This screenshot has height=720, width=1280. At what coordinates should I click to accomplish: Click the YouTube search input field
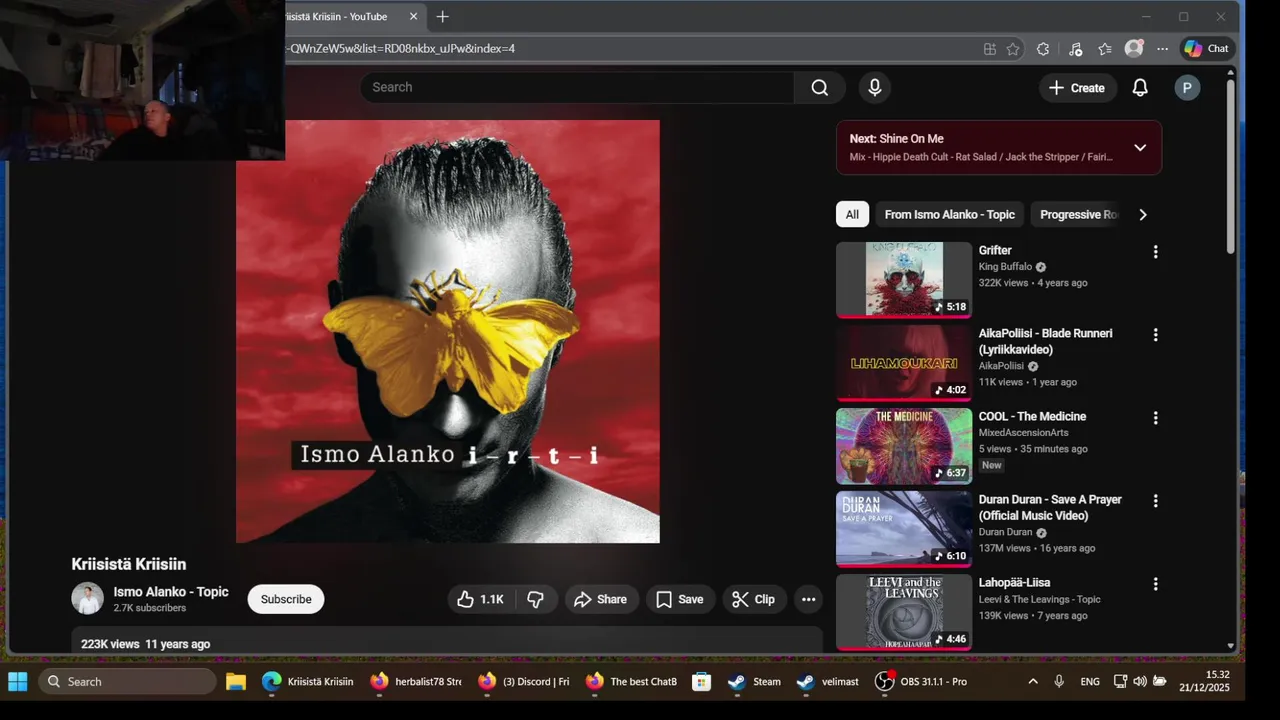577,88
